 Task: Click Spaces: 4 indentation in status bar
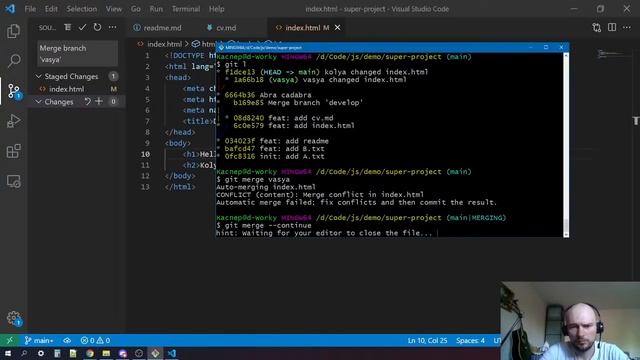[x=470, y=340]
